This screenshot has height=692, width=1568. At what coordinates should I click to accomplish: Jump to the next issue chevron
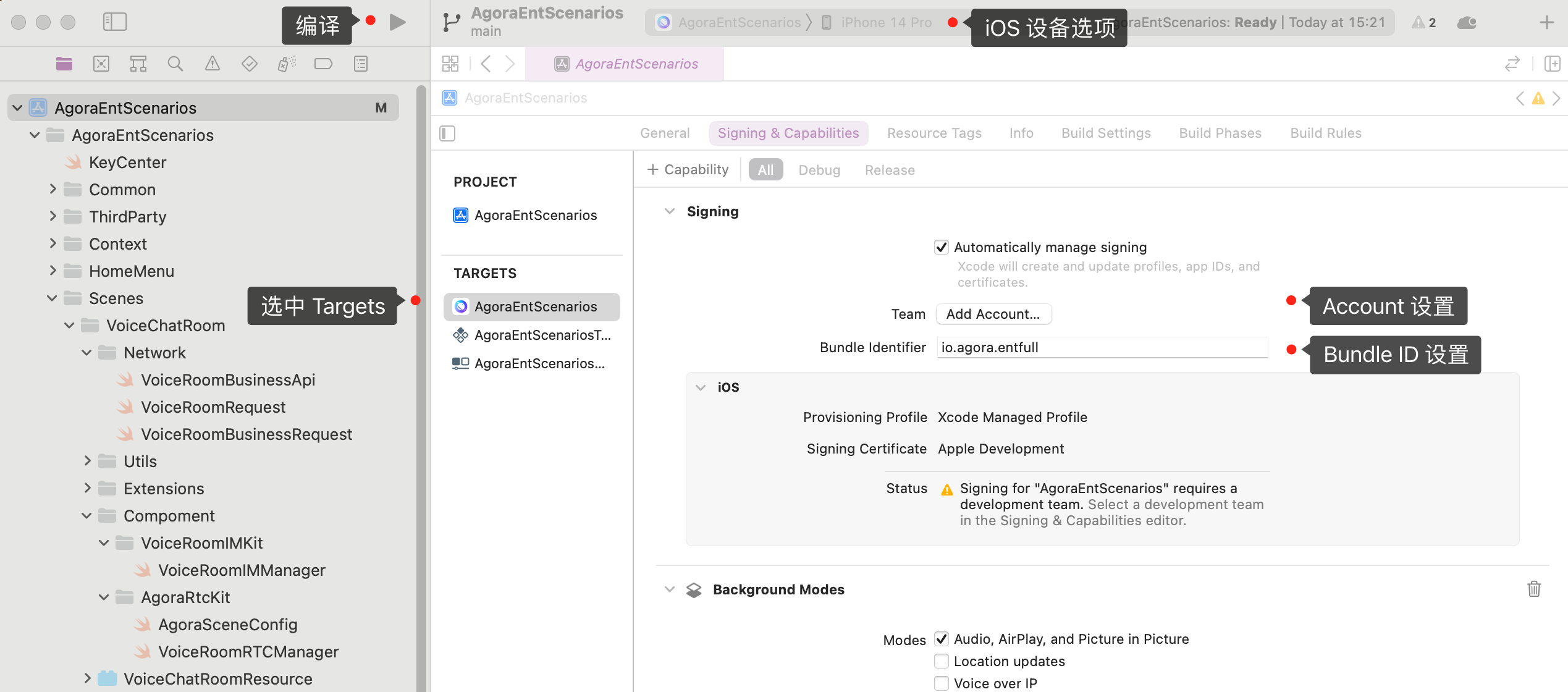1557,98
